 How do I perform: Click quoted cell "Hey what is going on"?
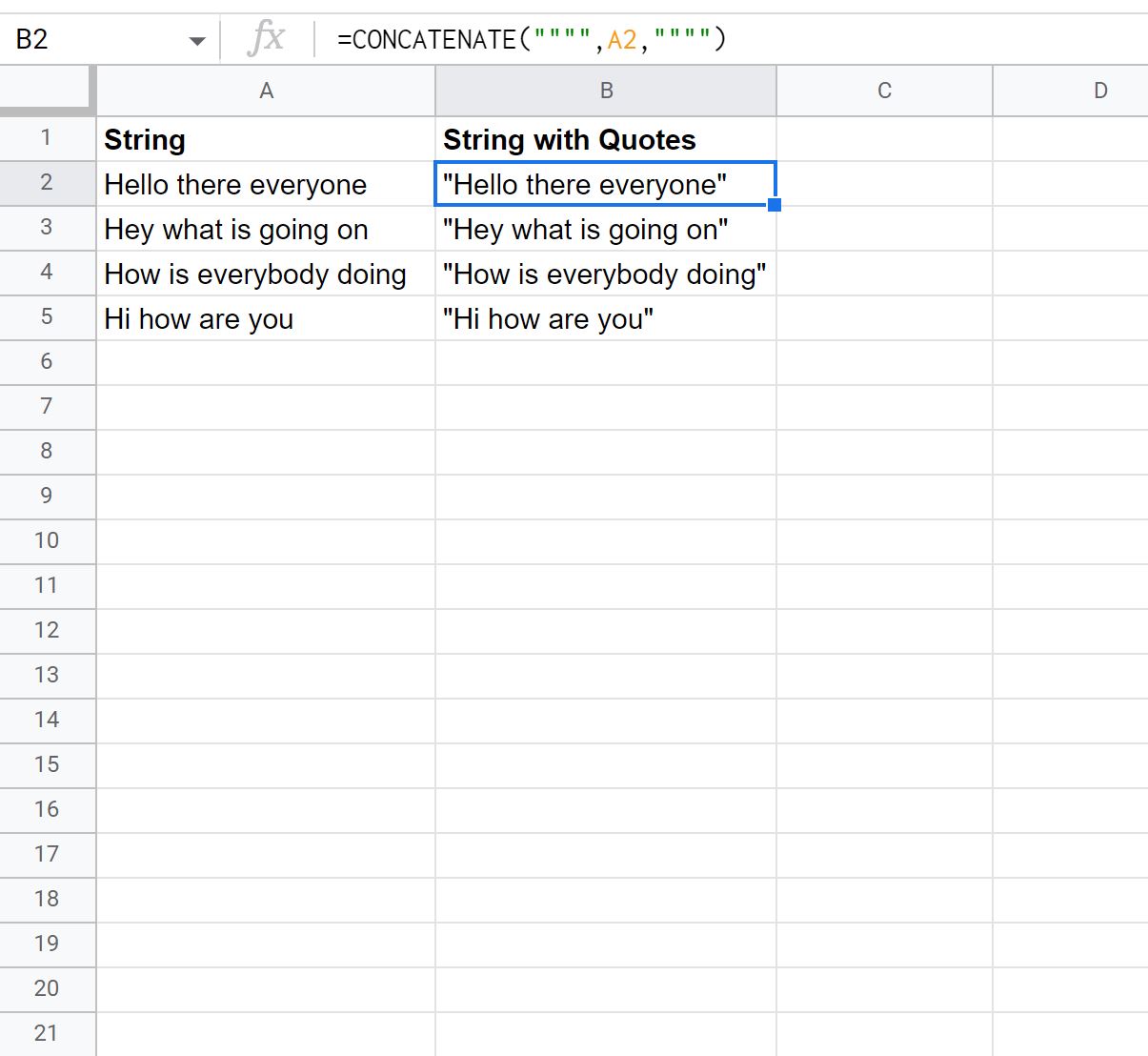pos(606,229)
